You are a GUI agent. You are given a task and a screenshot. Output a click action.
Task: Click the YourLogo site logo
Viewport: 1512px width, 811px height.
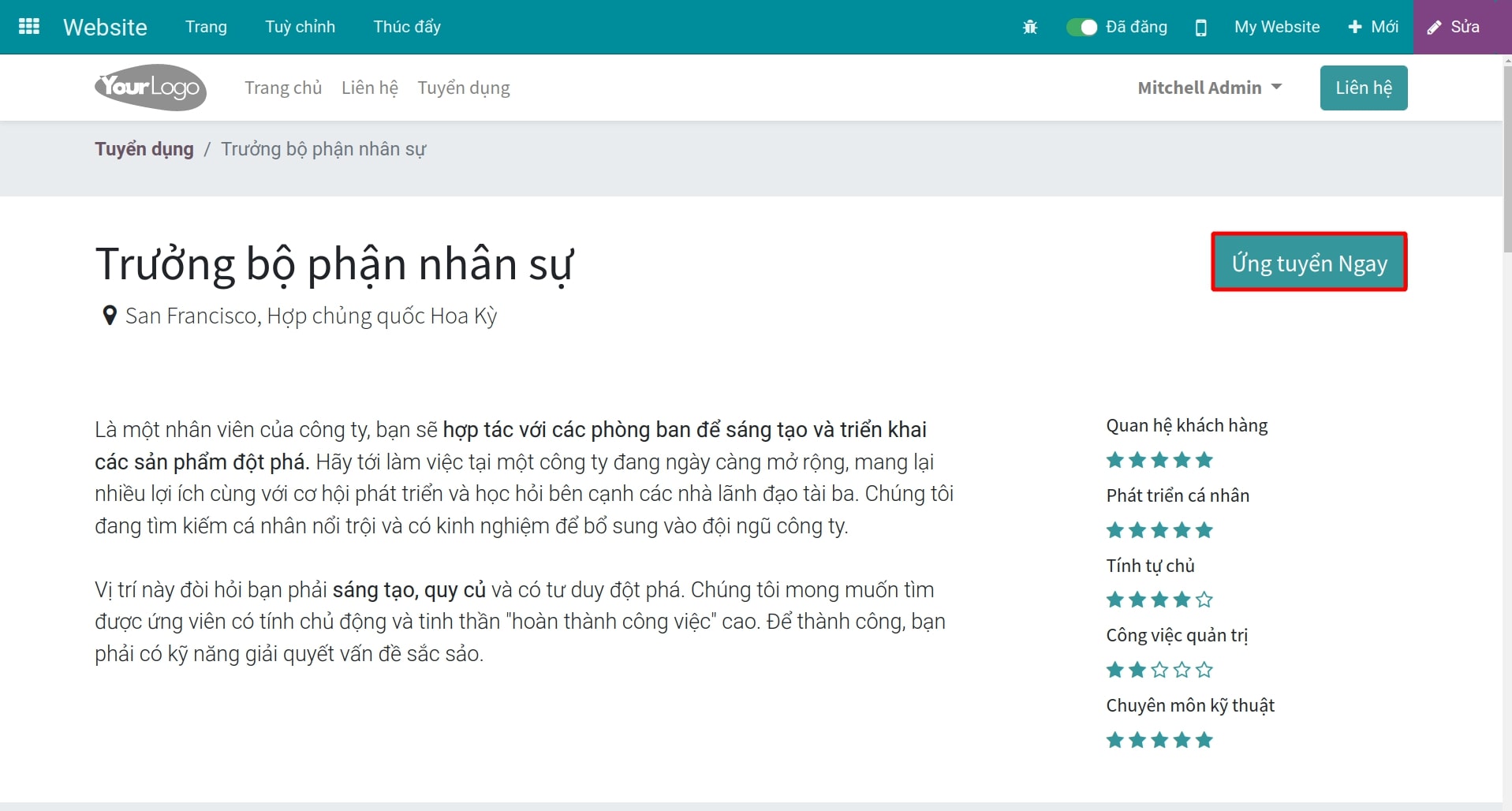(x=149, y=87)
